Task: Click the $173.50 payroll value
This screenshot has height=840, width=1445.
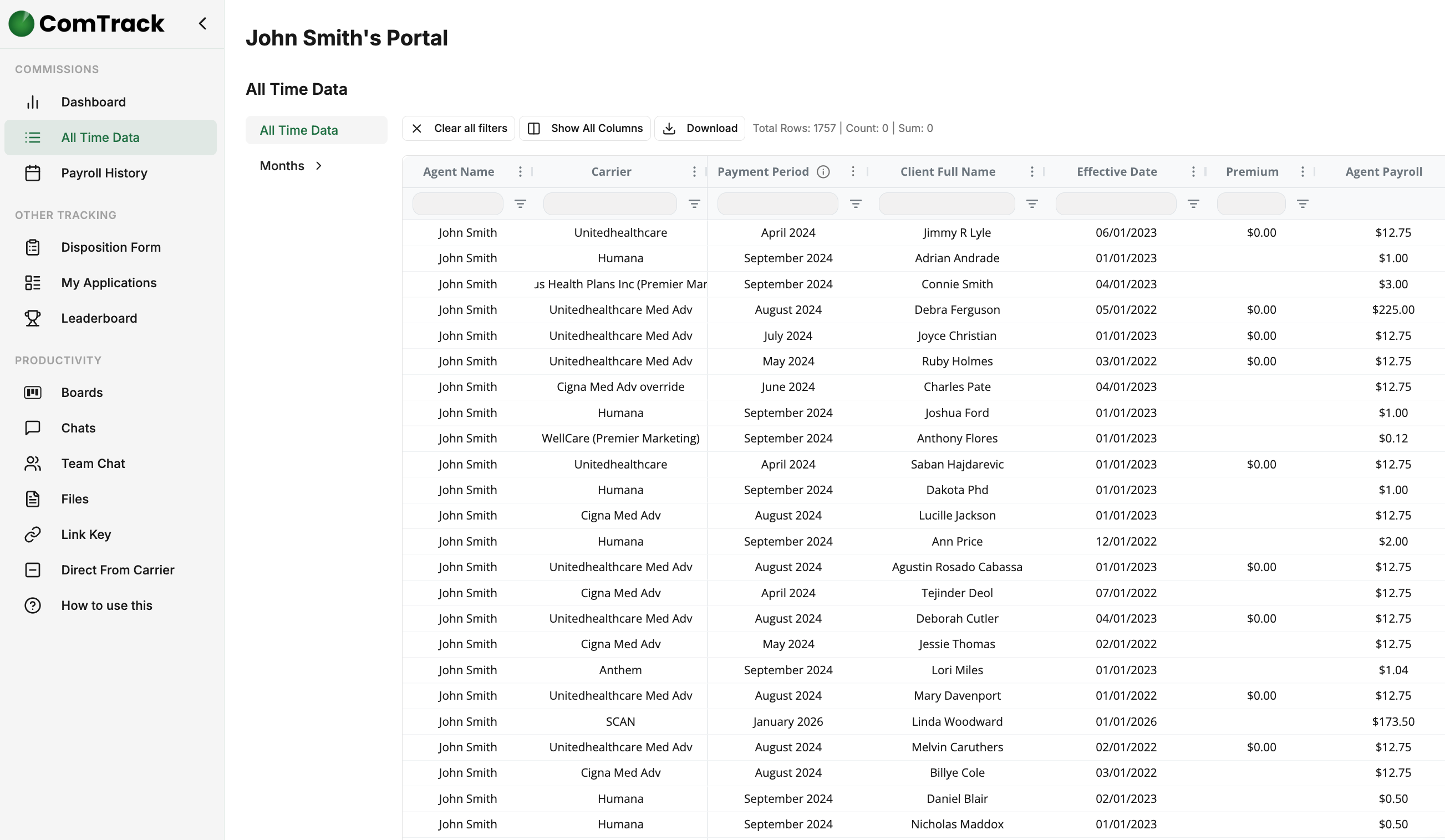Action: click(1393, 722)
